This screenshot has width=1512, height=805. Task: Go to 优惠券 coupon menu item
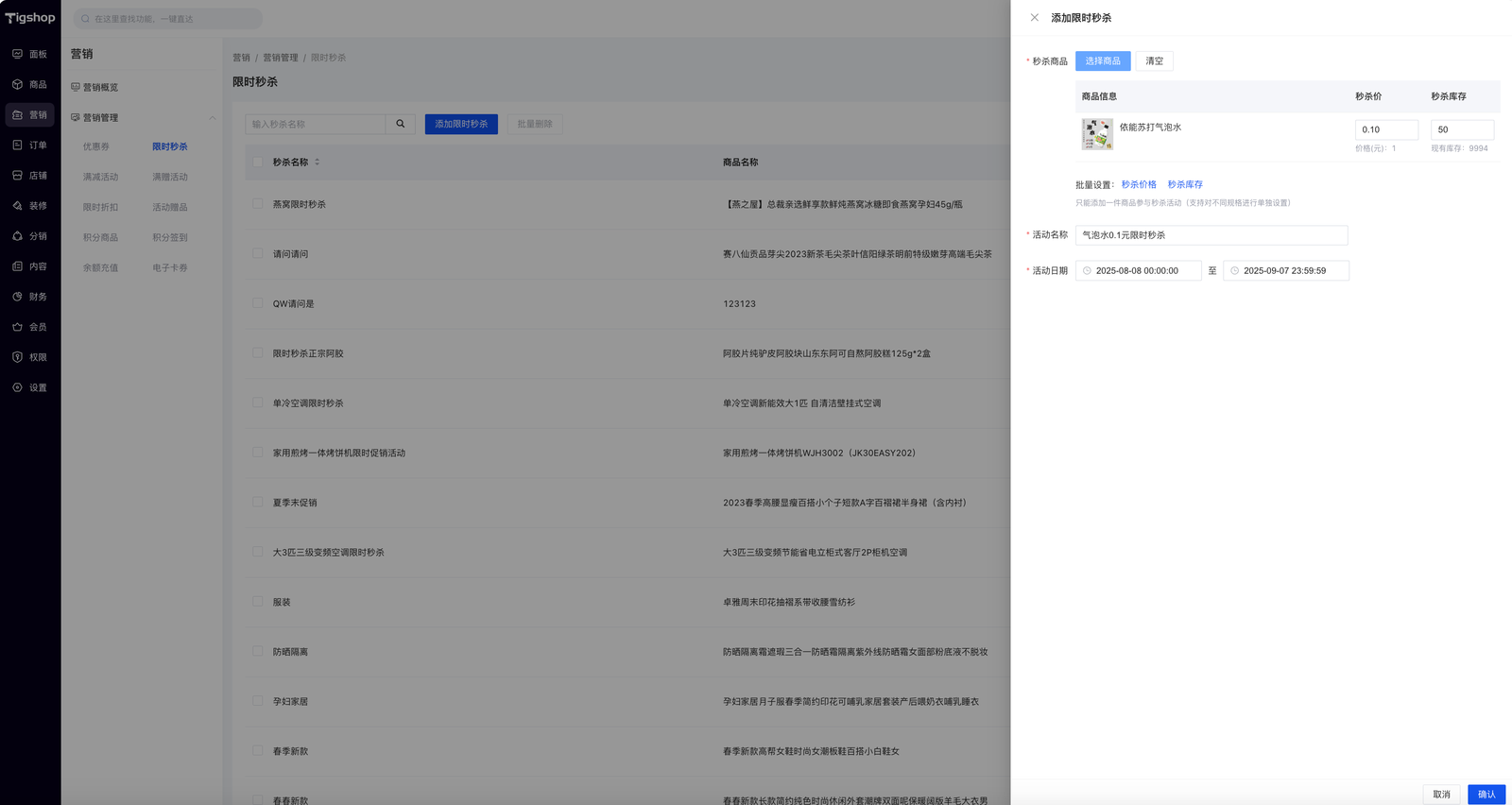coord(95,146)
